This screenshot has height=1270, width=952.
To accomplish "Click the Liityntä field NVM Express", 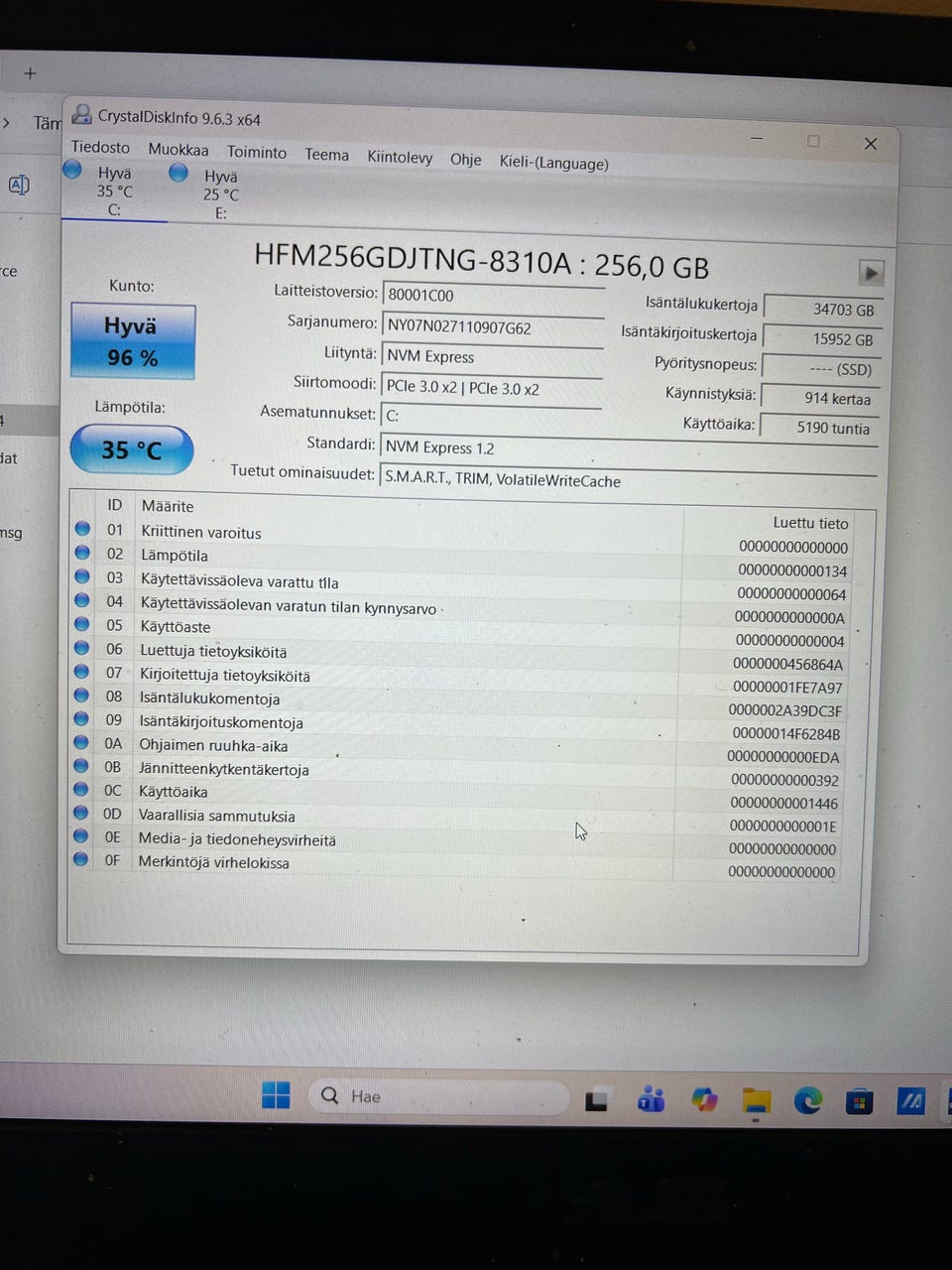I will point(492,357).
